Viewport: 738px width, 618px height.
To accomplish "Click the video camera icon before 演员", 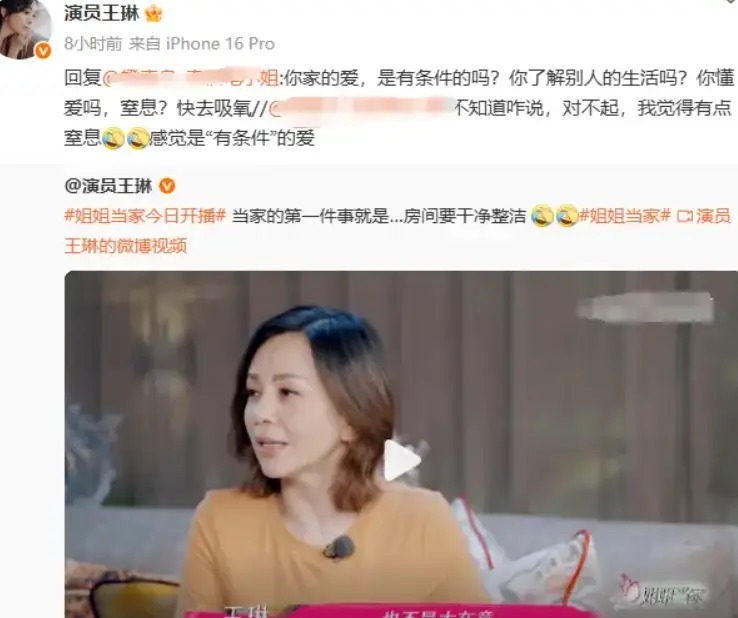I will click(x=685, y=216).
